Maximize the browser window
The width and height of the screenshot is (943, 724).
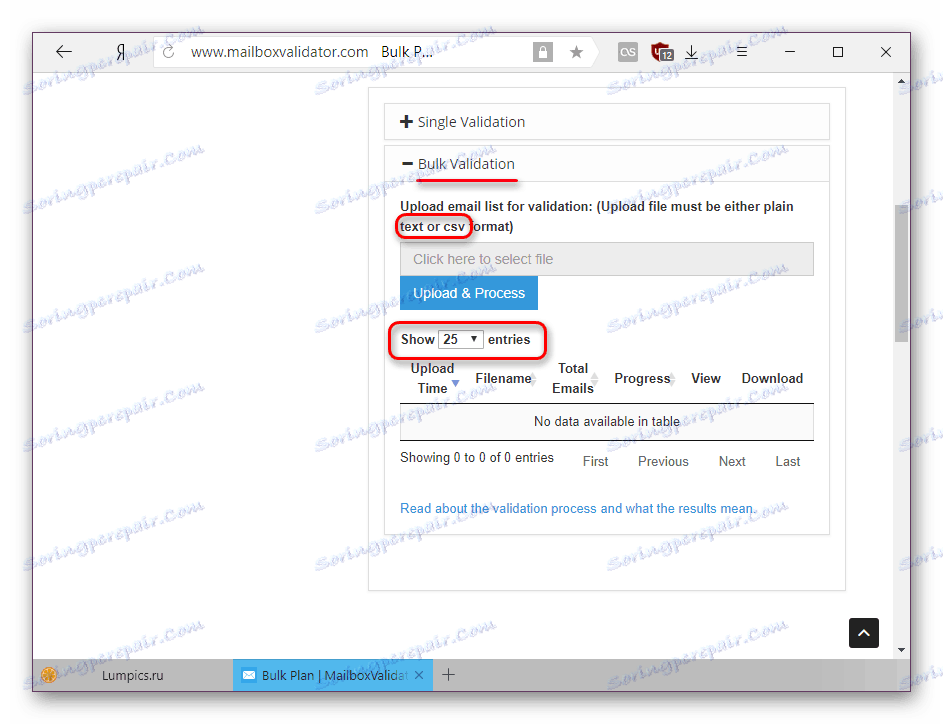838,52
